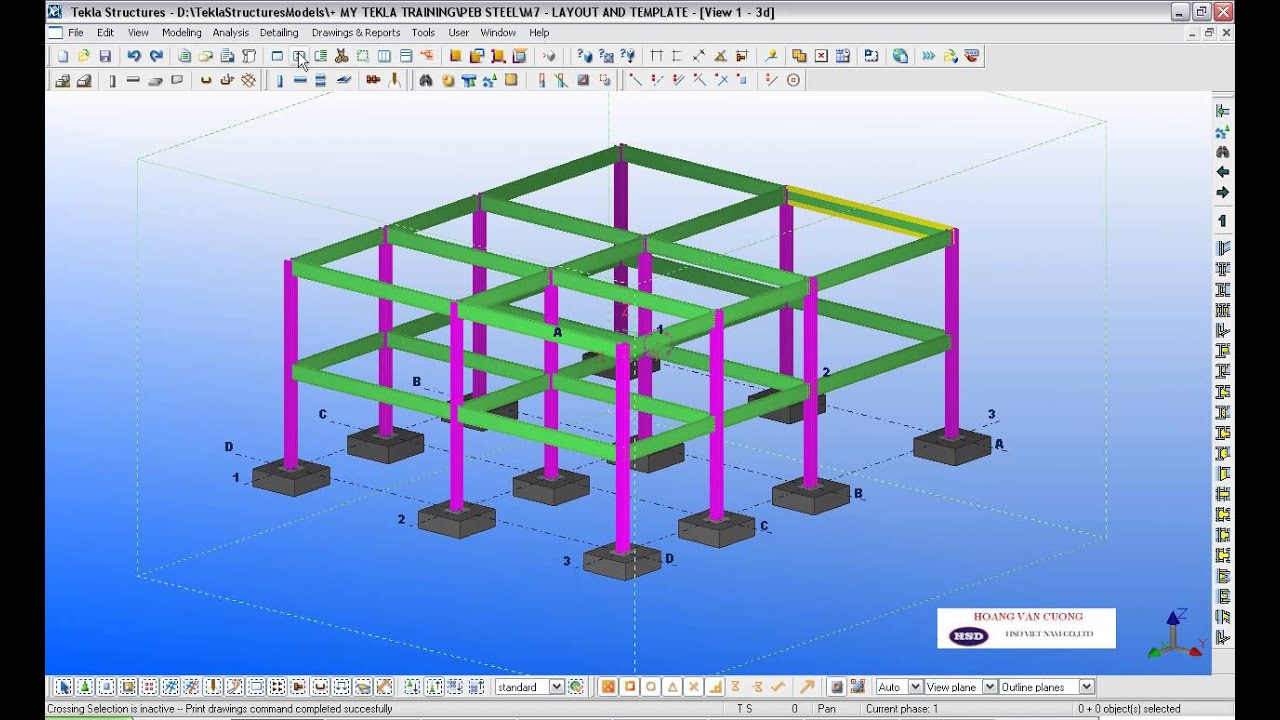This screenshot has height=720, width=1280.
Task: Select the Create pad footing tool
Action: click(x=62, y=80)
